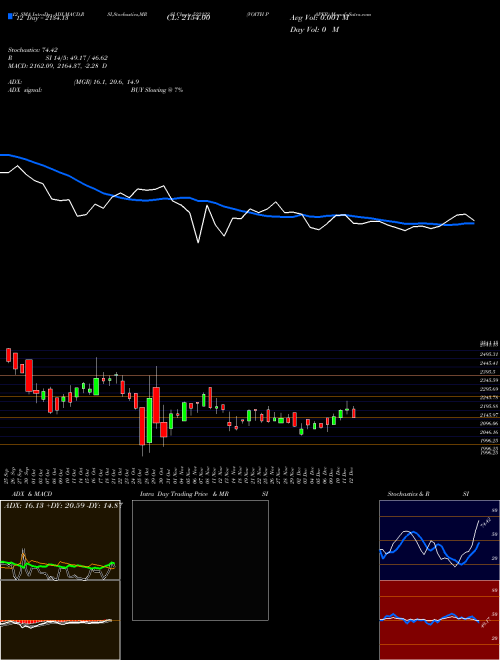Click the 'Stochastics & R' panel title
The height and width of the screenshot is (660, 500).
408,494
